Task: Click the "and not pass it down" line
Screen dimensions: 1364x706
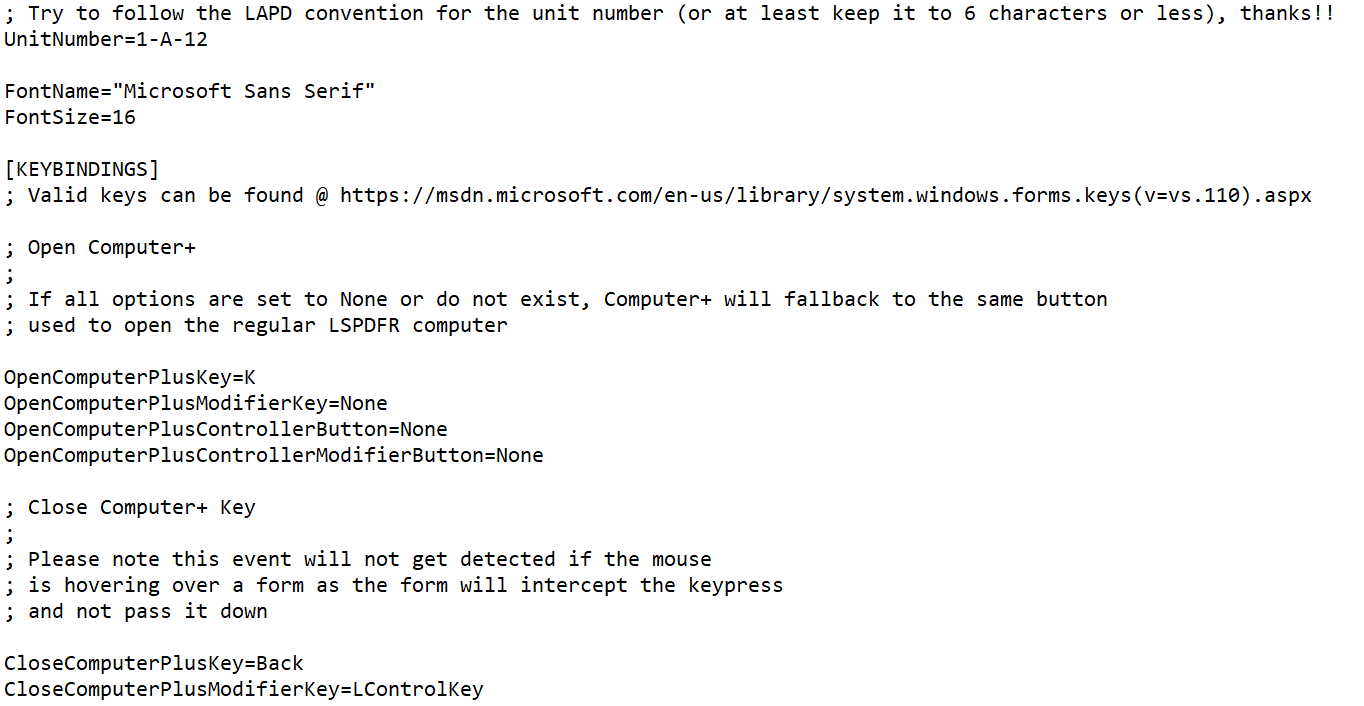Action: click(147, 611)
